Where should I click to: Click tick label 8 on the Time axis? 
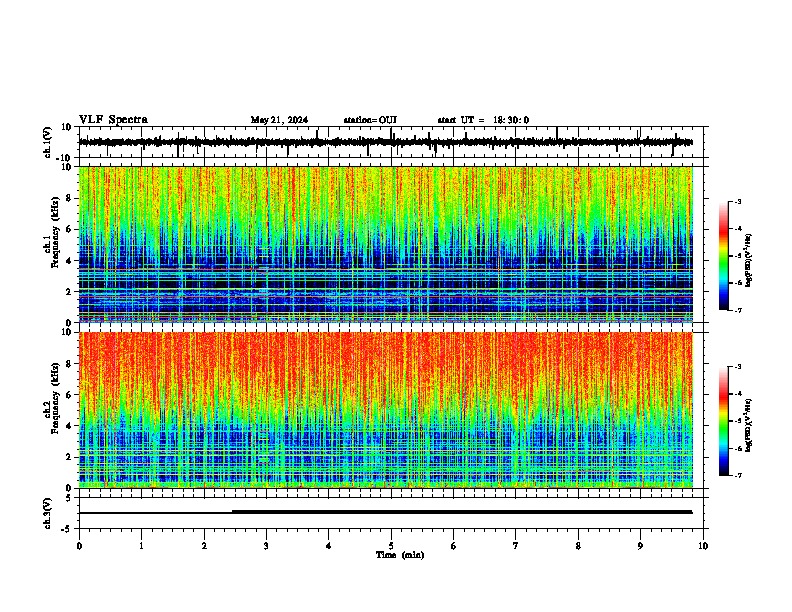pos(578,546)
